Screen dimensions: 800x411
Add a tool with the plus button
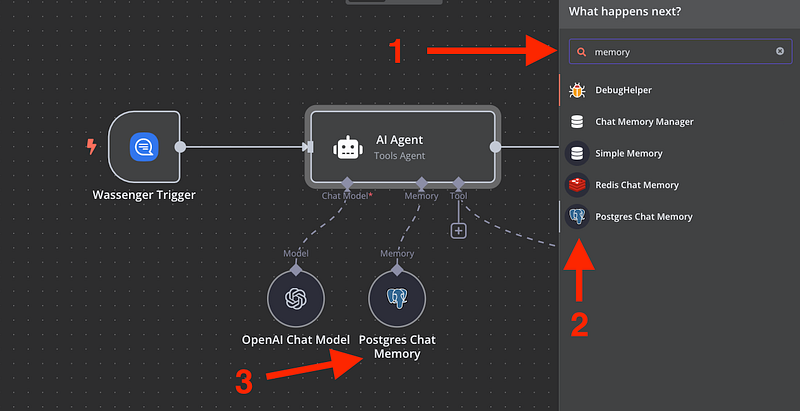(458, 231)
